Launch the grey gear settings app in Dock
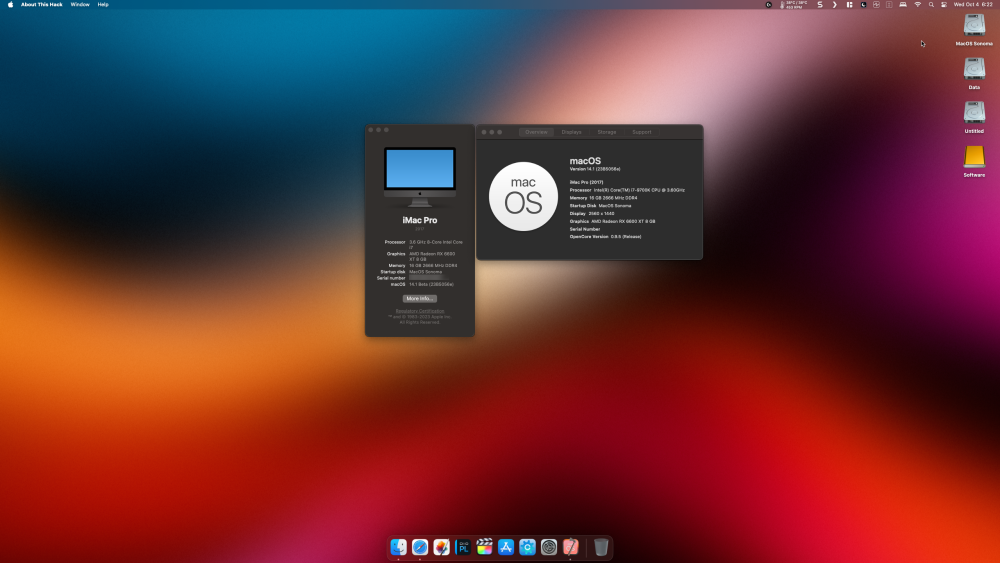 pyautogui.click(x=549, y=547)
